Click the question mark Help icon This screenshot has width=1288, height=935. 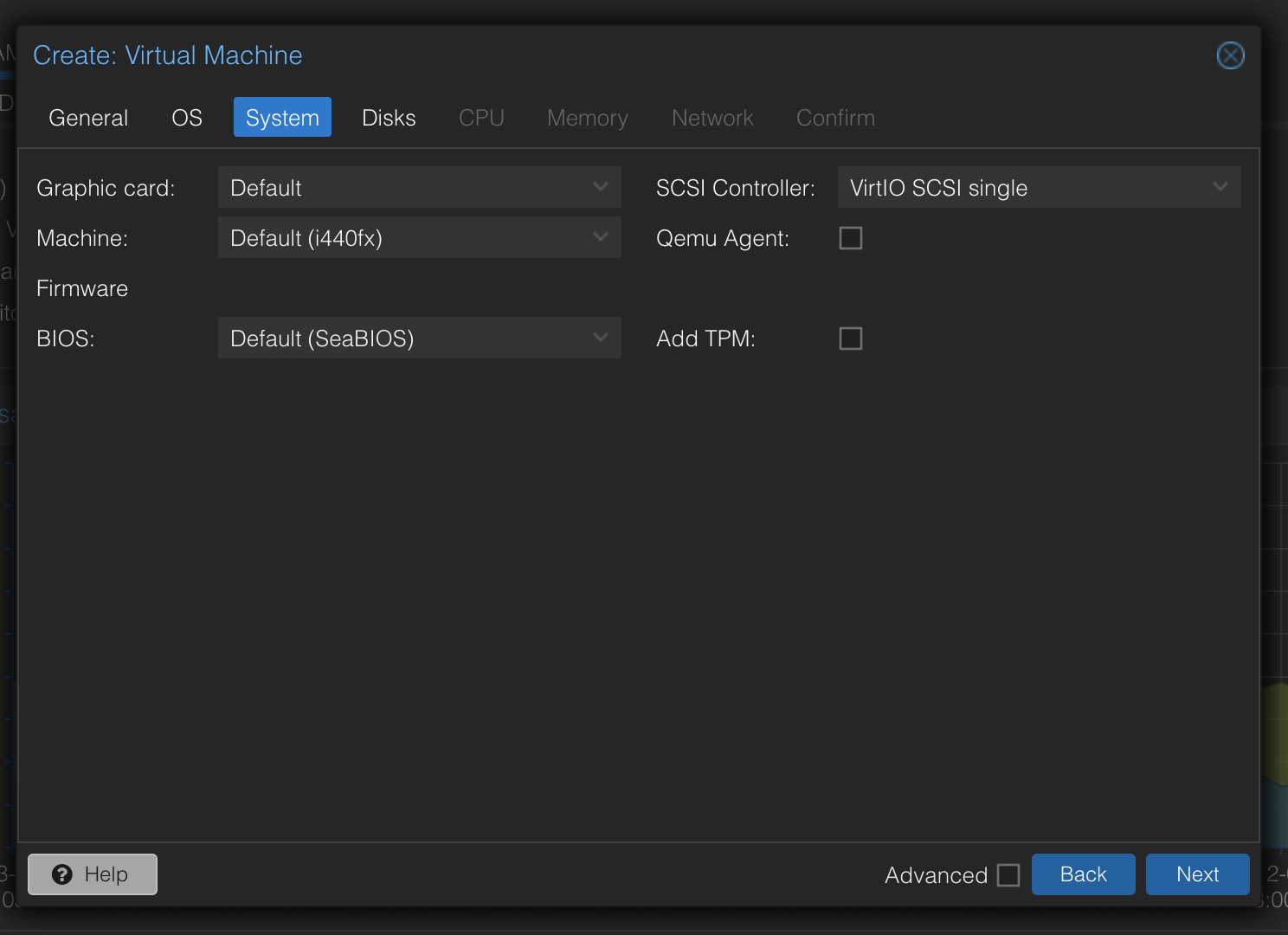pyautogui.click(x=62, y=874)
